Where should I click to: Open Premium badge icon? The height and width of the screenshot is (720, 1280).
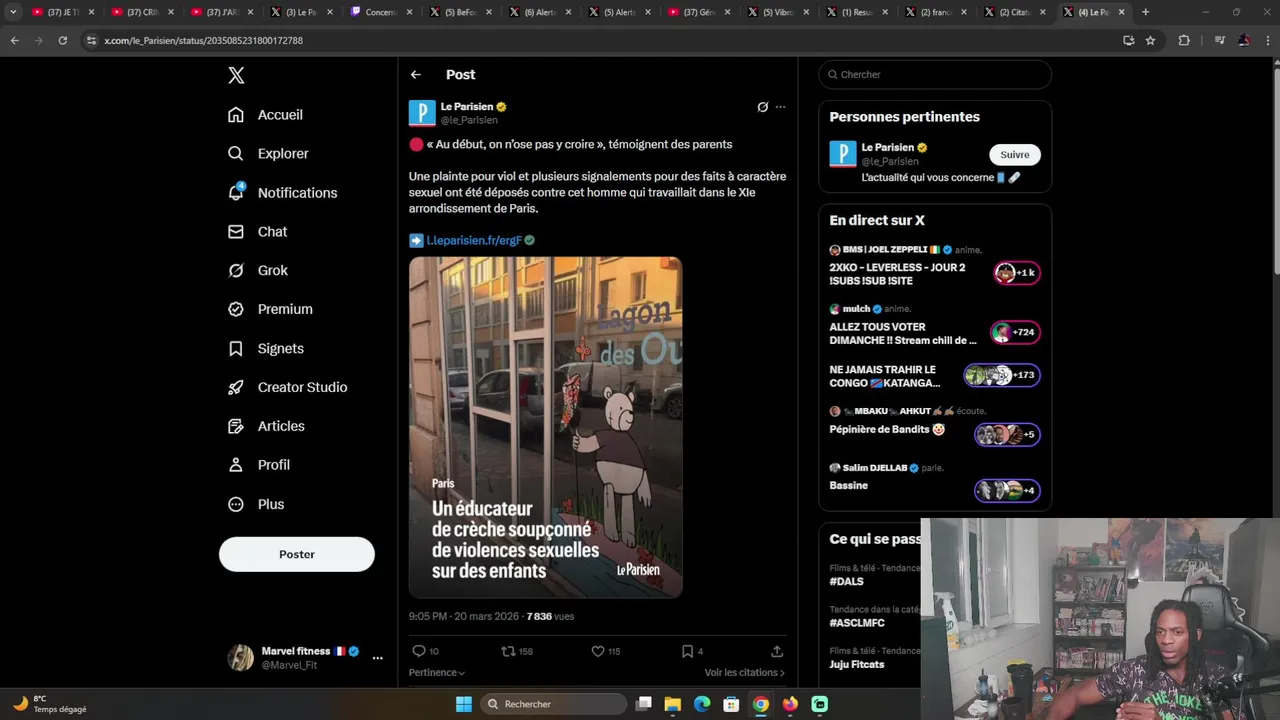pos(236,309)
